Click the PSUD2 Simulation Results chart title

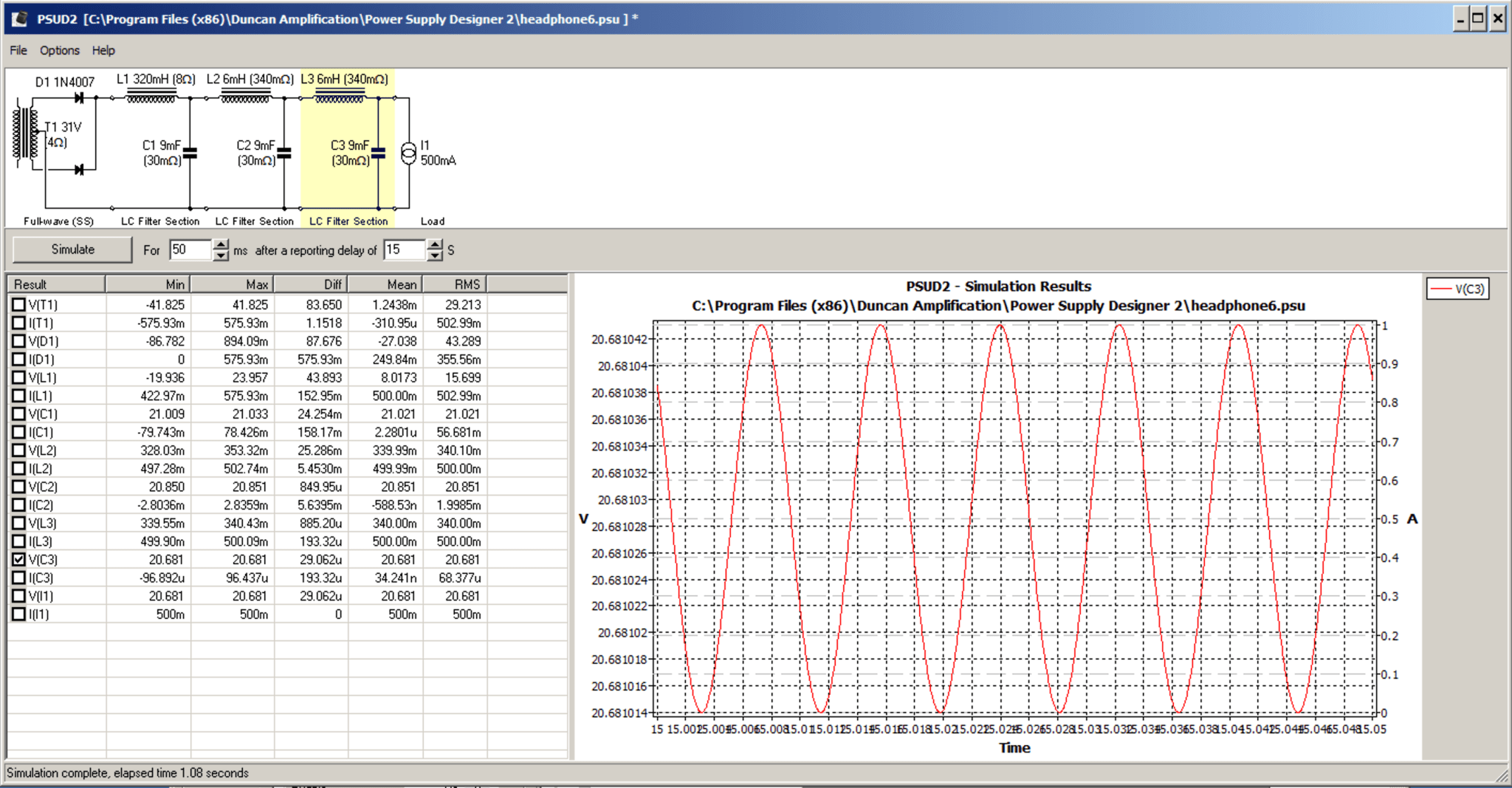(x=998, y=286)
